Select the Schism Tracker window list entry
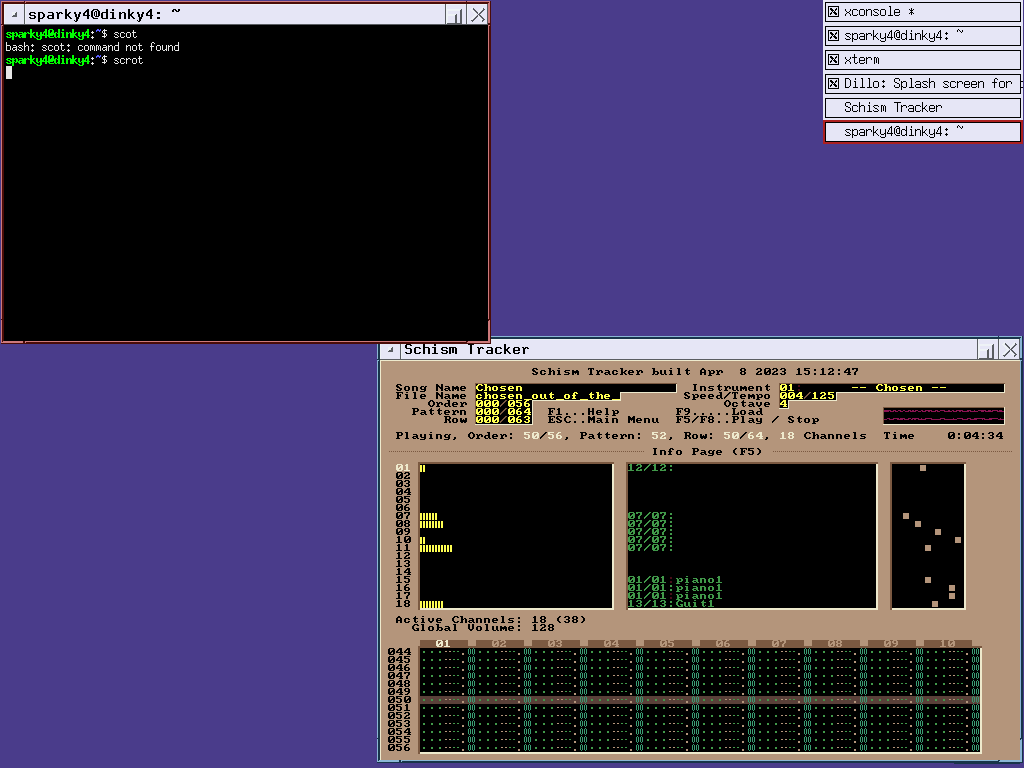The width and height of the screenshot is (1024, 768). (922, 108)
